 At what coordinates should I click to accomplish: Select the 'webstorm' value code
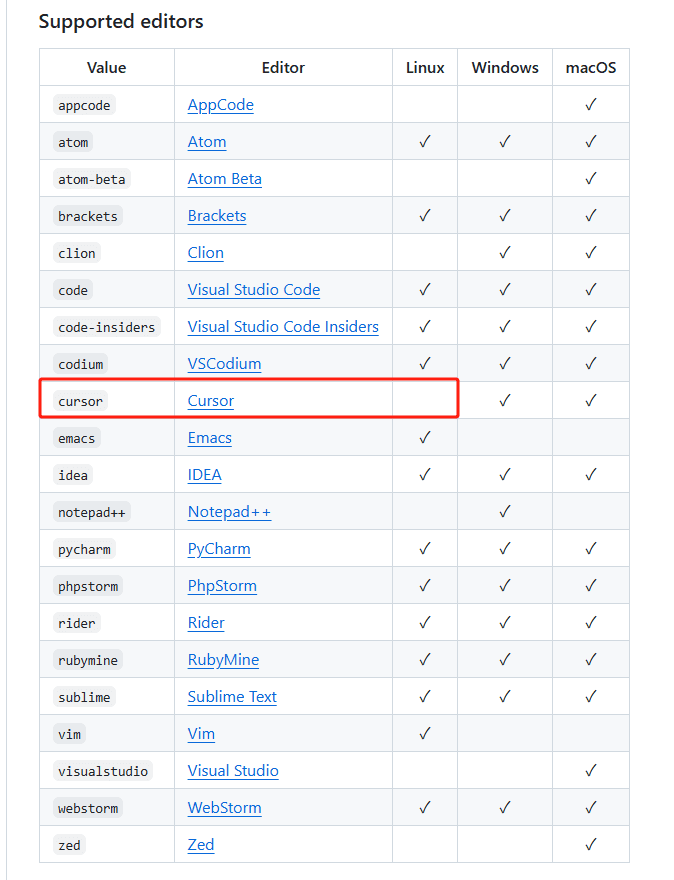(88, 809)
